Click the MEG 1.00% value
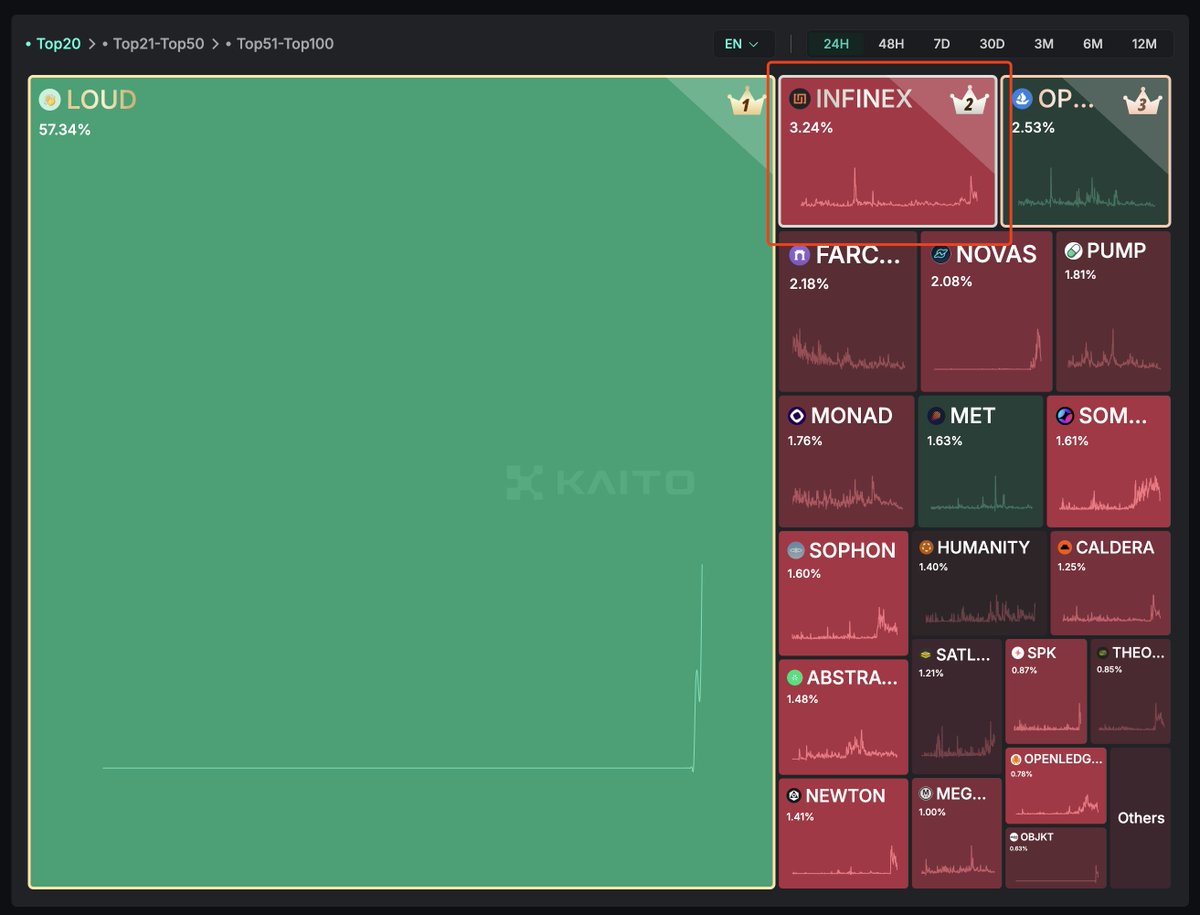The width and height of the screenshot is (1200, 915). [x=931, y=812]
